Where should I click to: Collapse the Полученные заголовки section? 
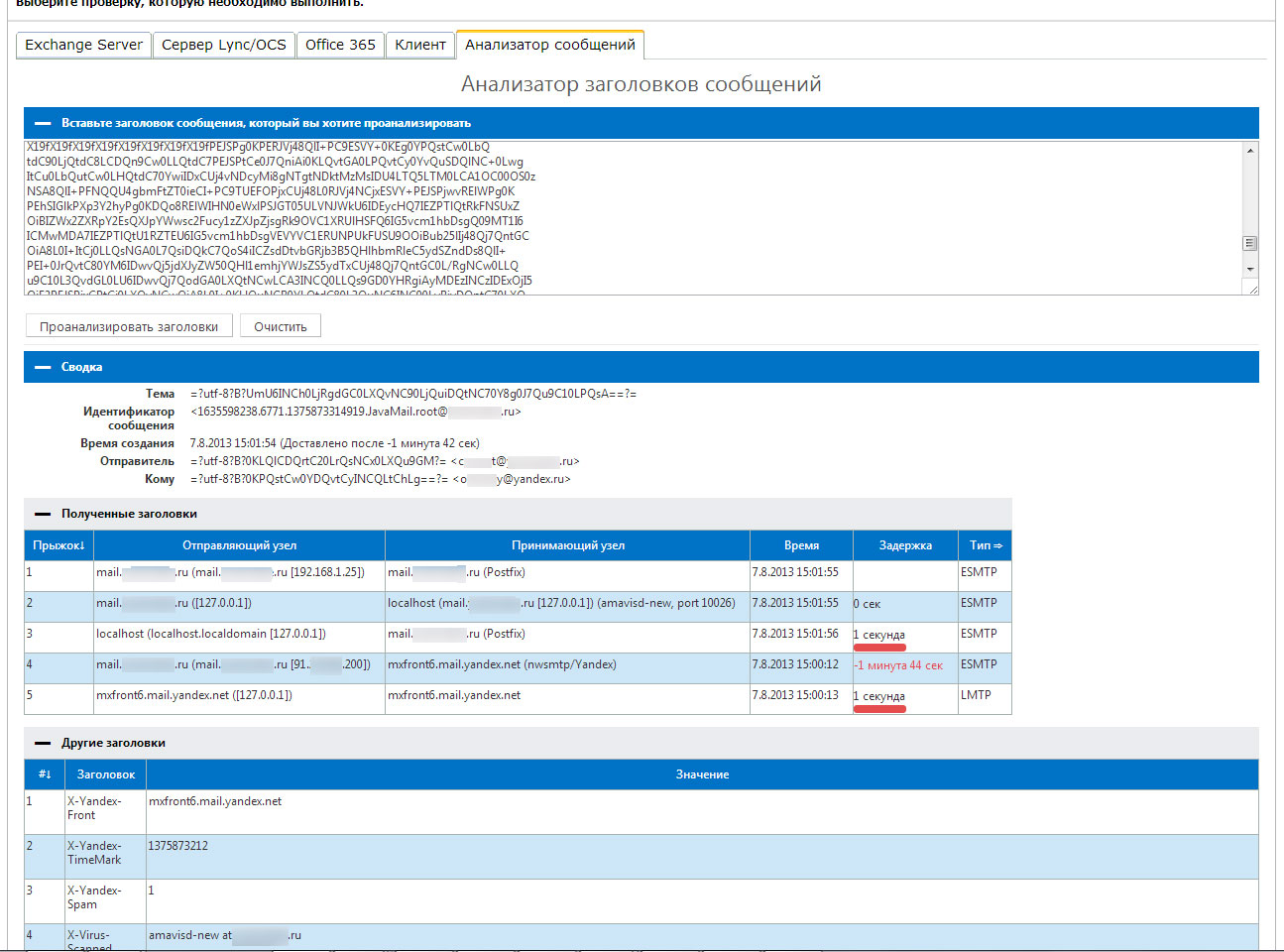(x=43, y=514)
